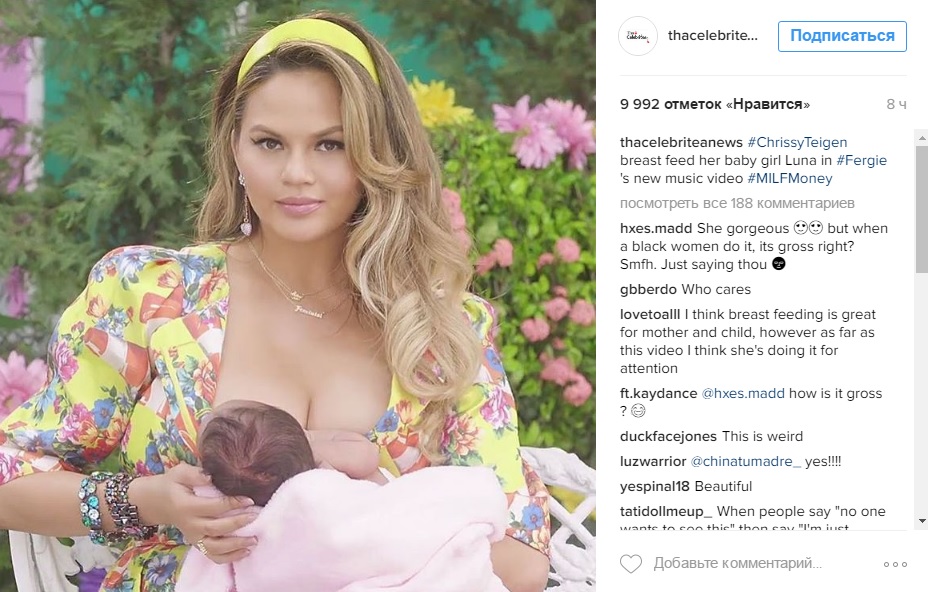Open the @hxes.madd mention link
Screen dimensions: 928x592
click(743, 394)
